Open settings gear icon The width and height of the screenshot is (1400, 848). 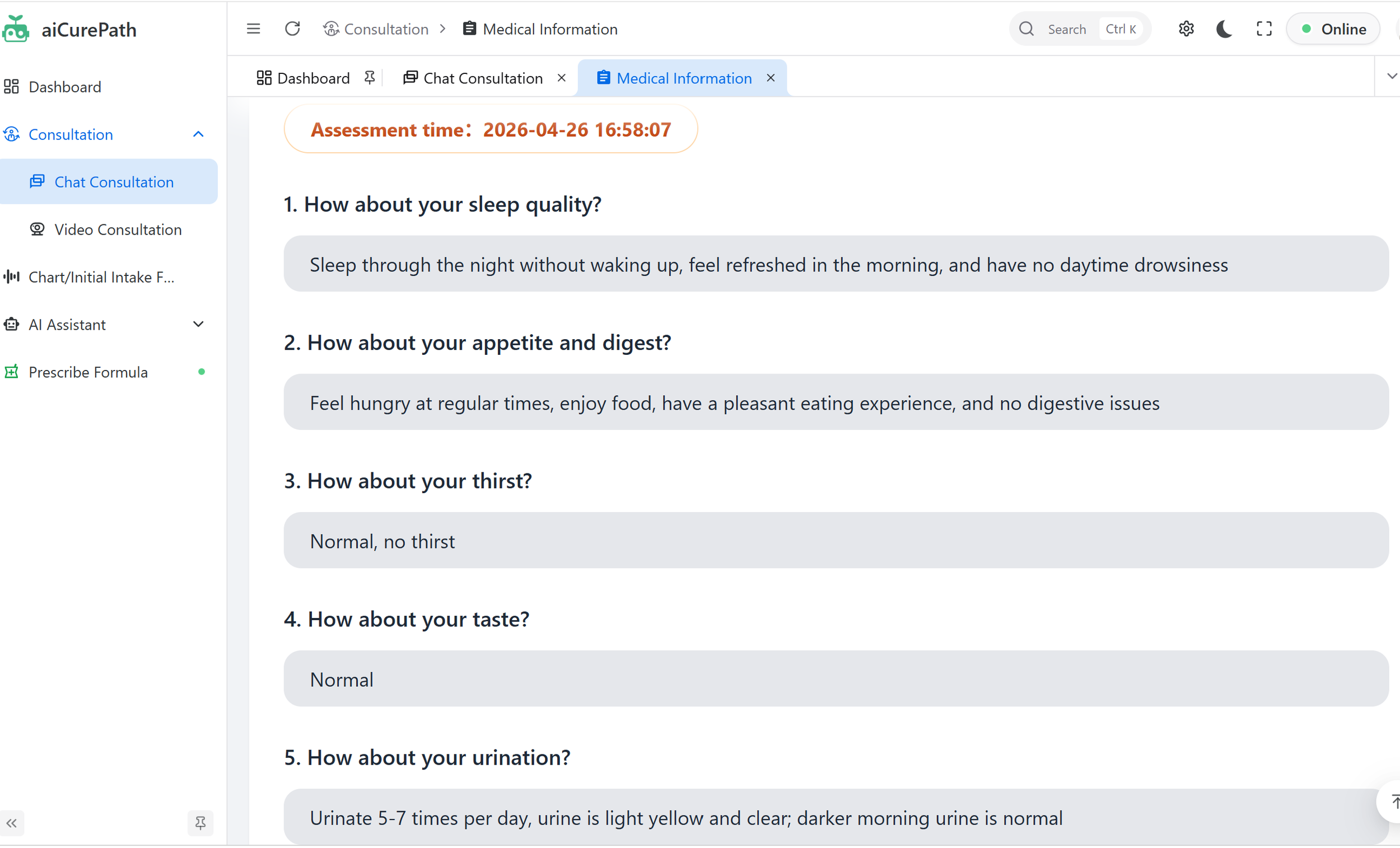(x=1186, y=29)
